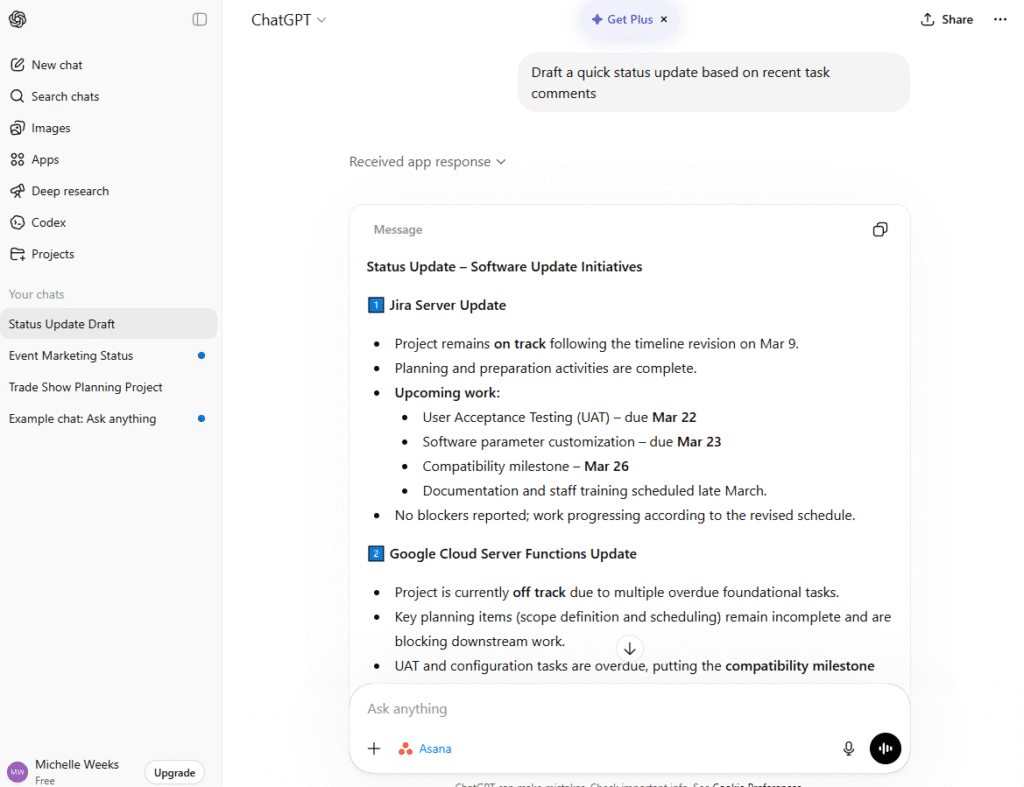The width and height of the screenshot is (1024, 787).
Task: Copy the status update message
Action: [879, 229]
